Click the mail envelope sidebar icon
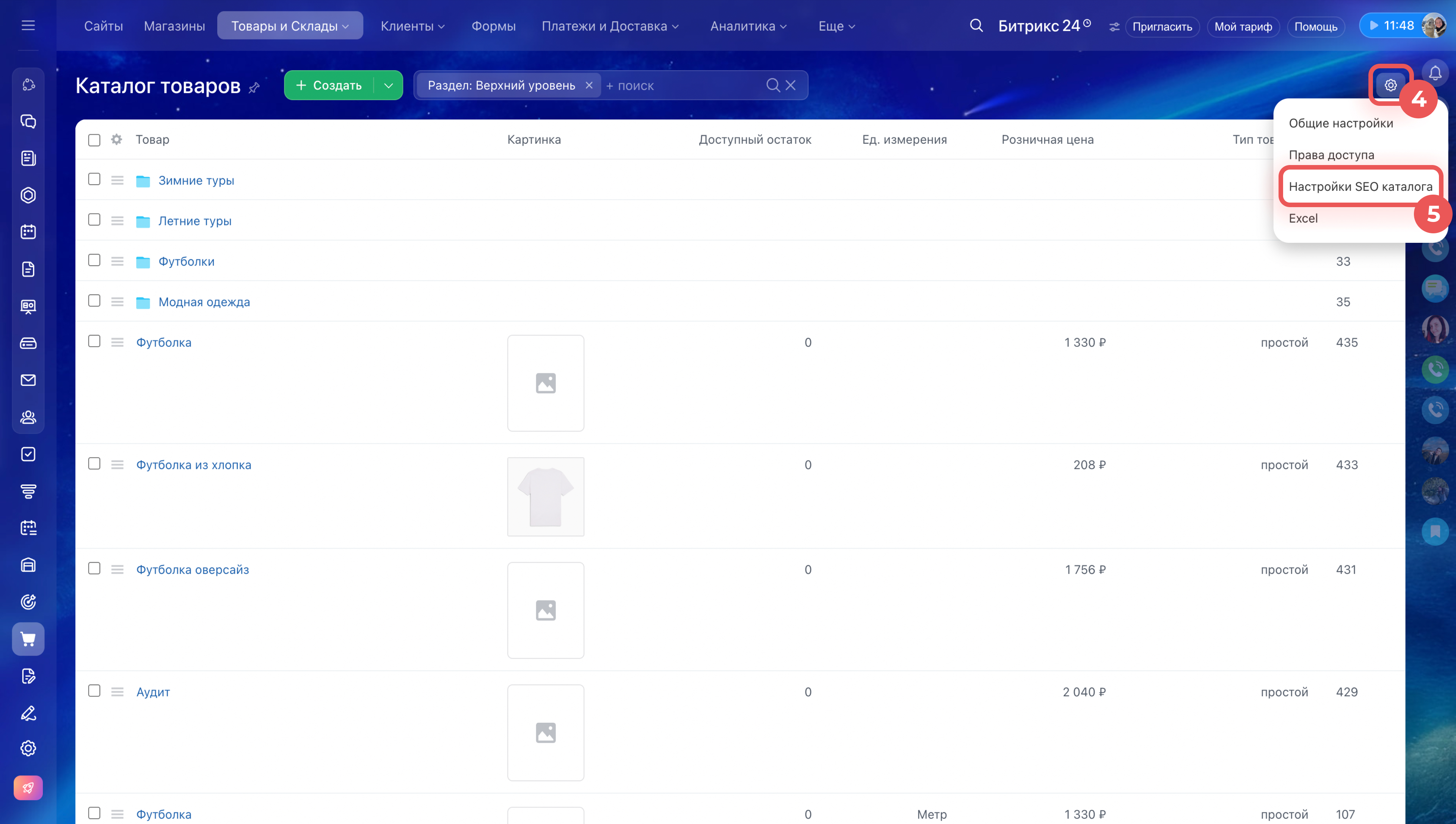 pyautogui.click(x=28, y=380)
